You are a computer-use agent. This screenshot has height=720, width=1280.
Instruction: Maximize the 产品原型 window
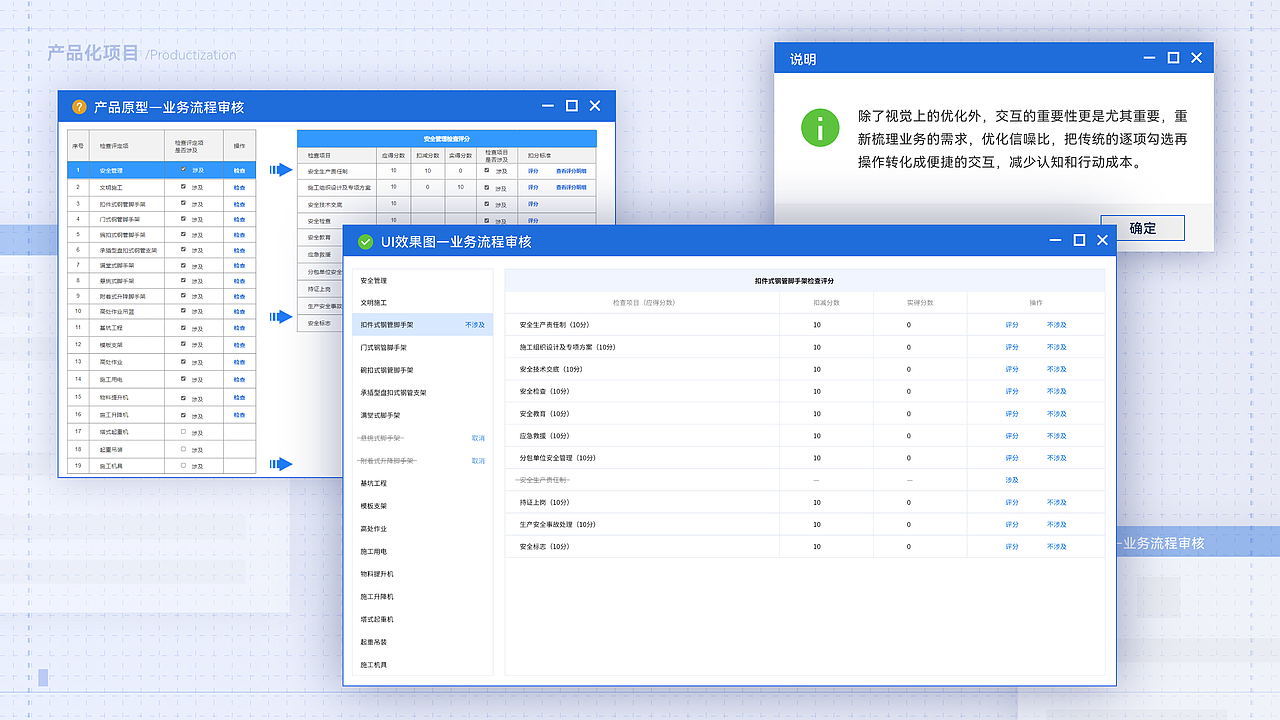(571, 105)
